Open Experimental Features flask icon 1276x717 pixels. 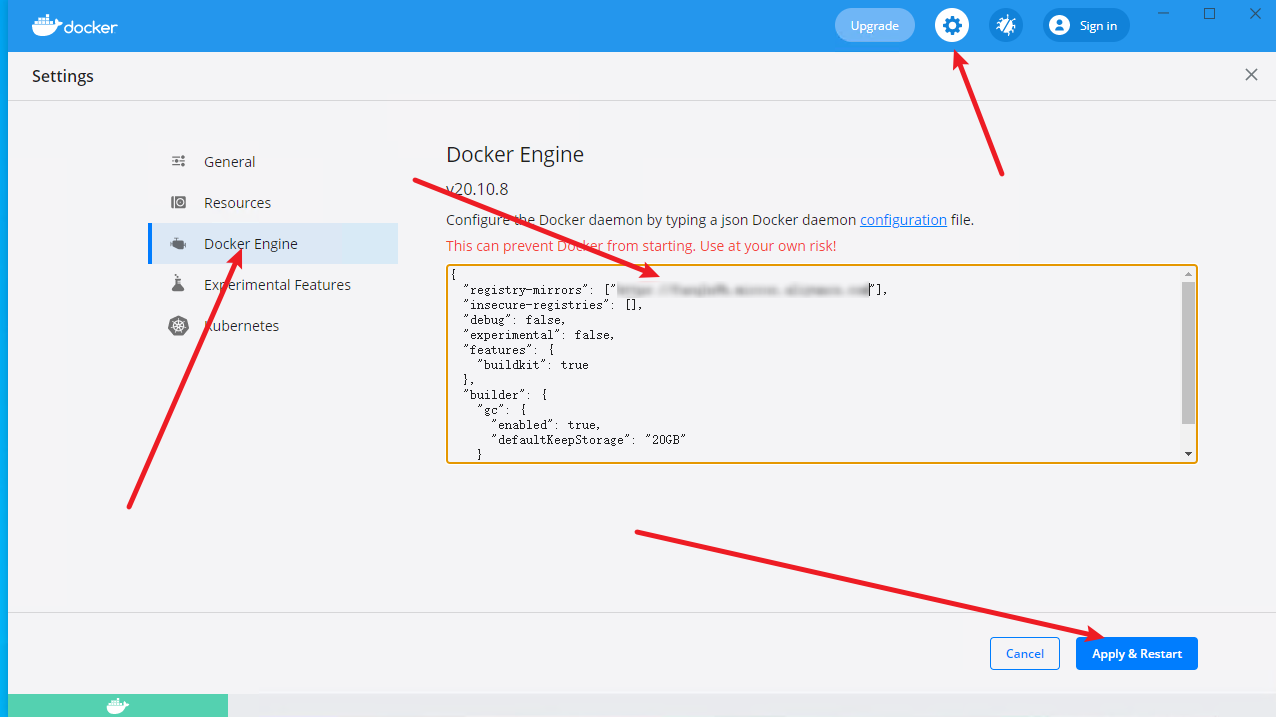(x=179, y=285)
